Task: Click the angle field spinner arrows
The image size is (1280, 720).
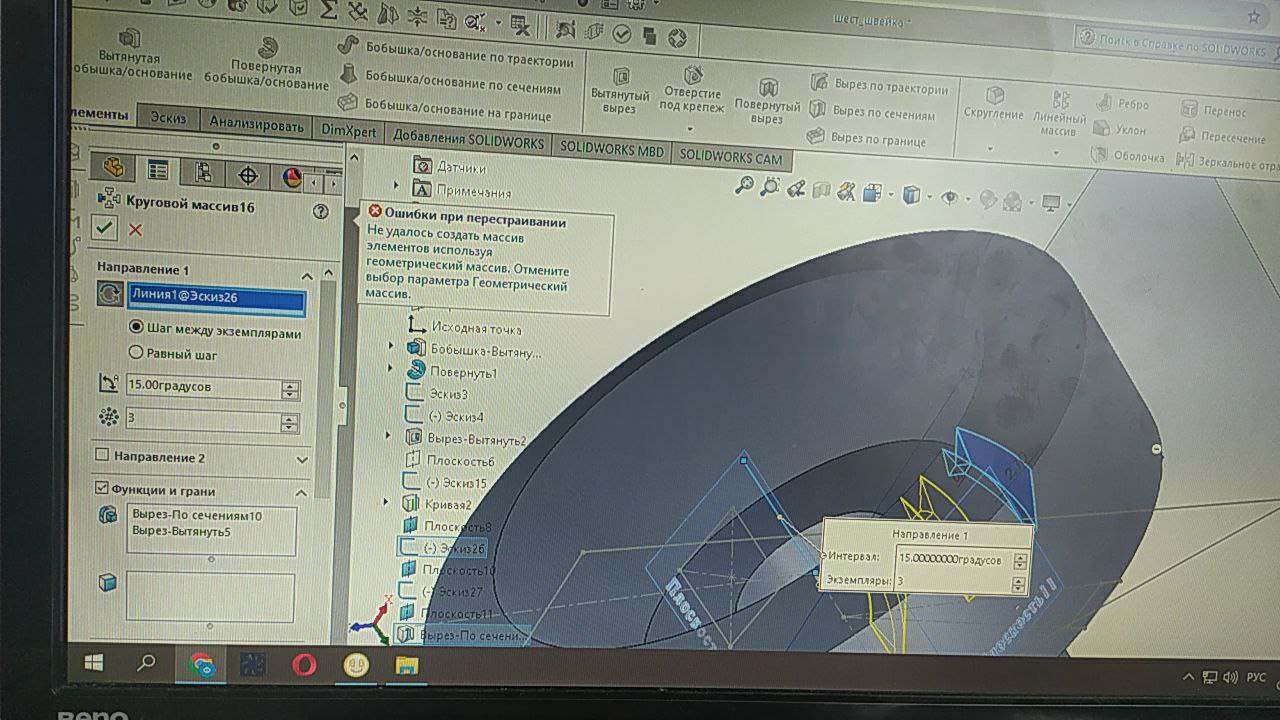Action: tap(290, 392)
